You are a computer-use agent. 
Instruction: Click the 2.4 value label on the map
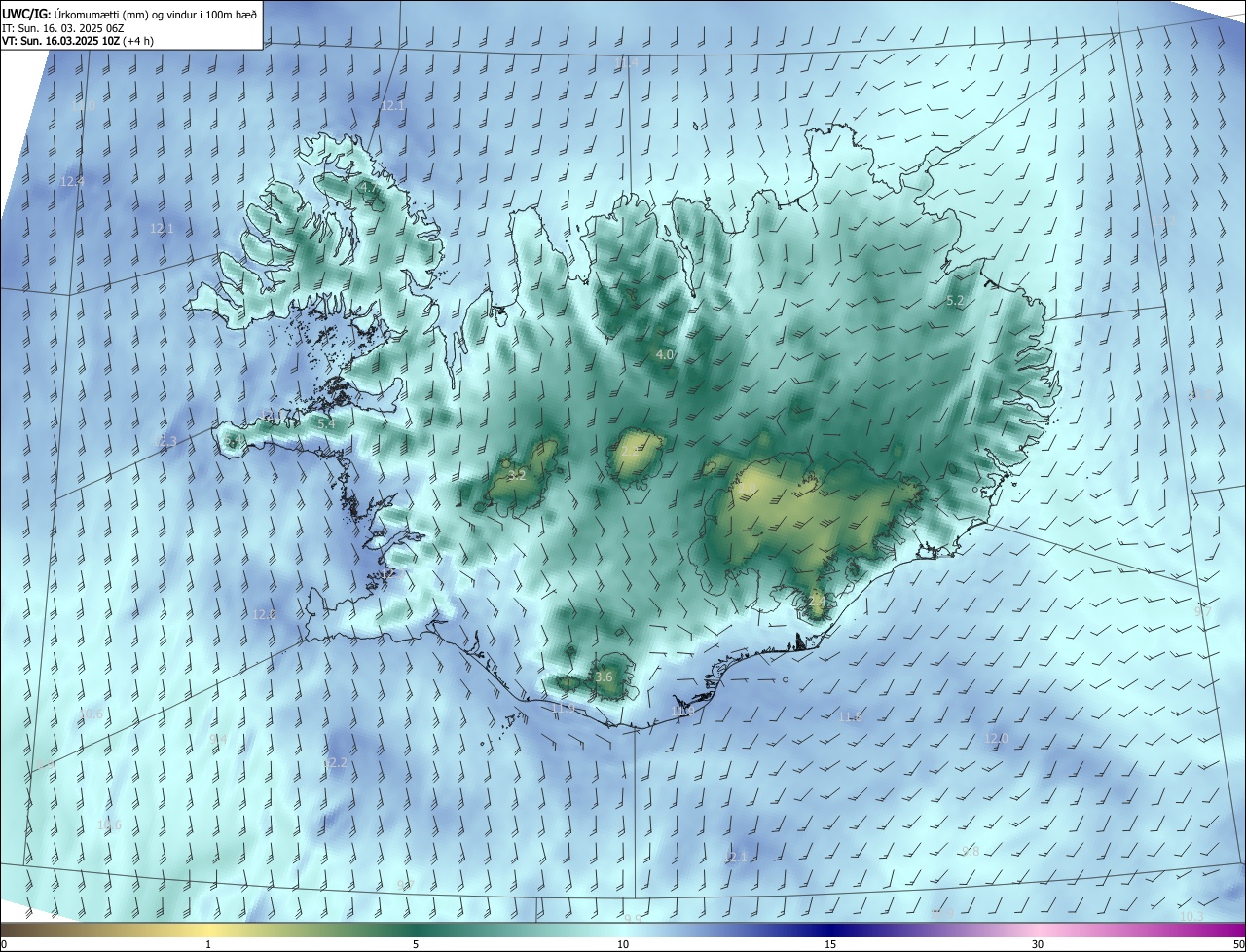(817, 603)
